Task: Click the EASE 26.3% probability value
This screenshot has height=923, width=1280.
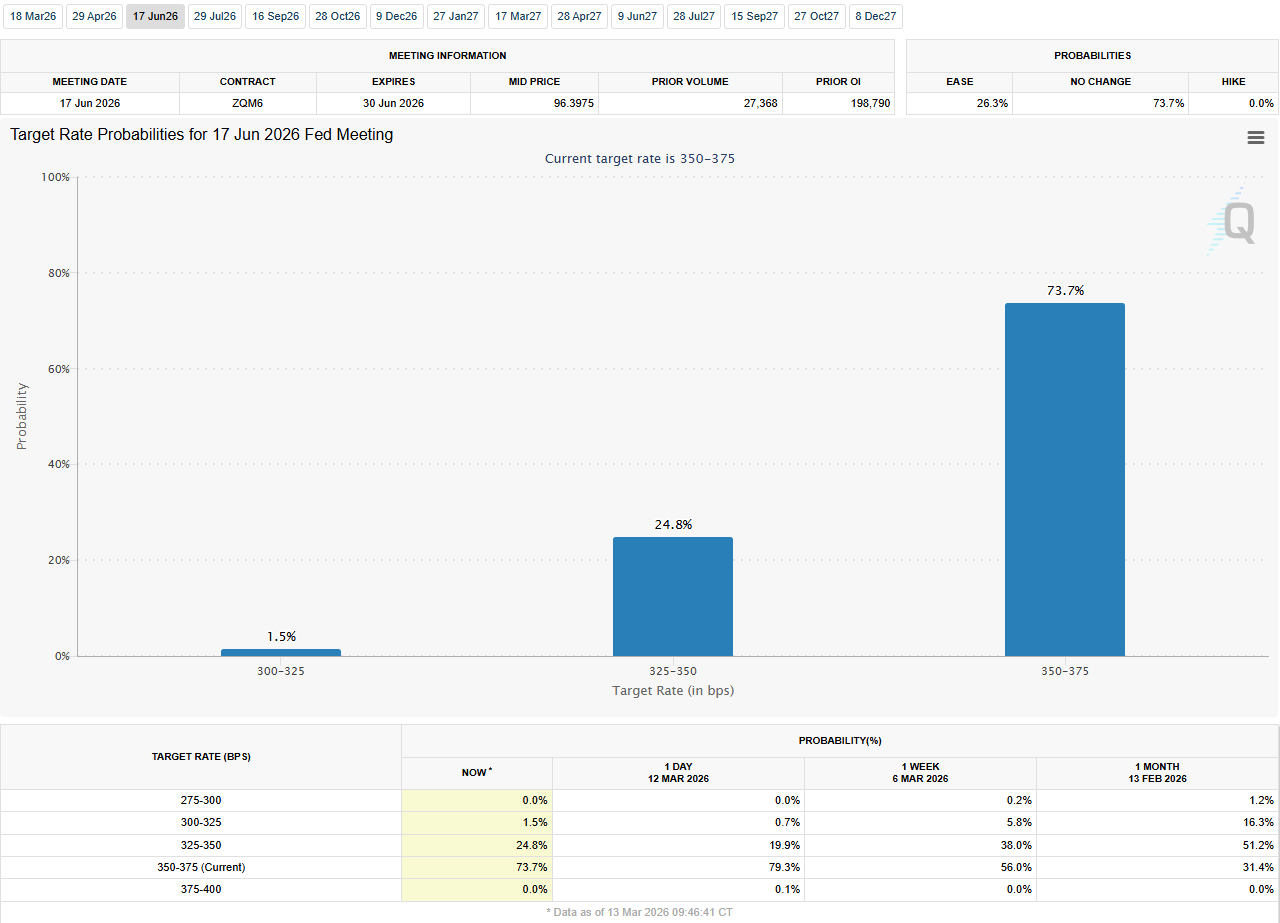Action: (959, 103)
